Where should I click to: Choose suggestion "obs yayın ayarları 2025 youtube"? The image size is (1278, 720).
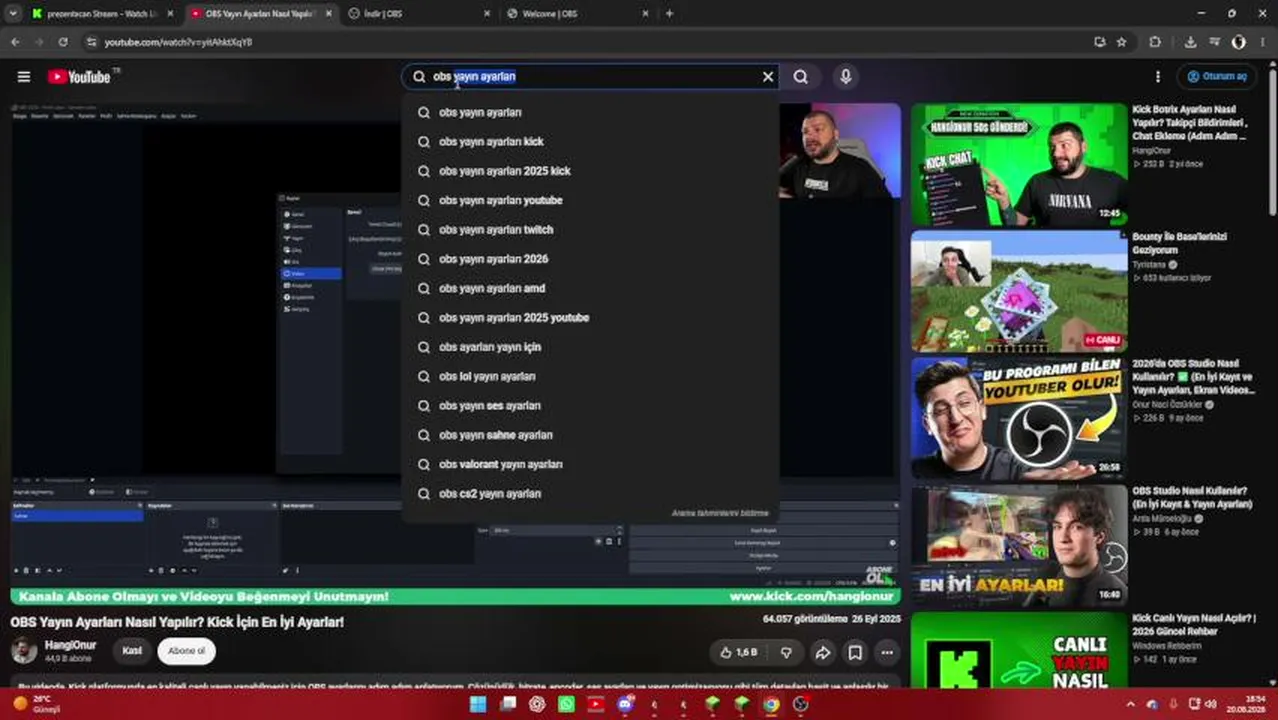click(590, 318)
